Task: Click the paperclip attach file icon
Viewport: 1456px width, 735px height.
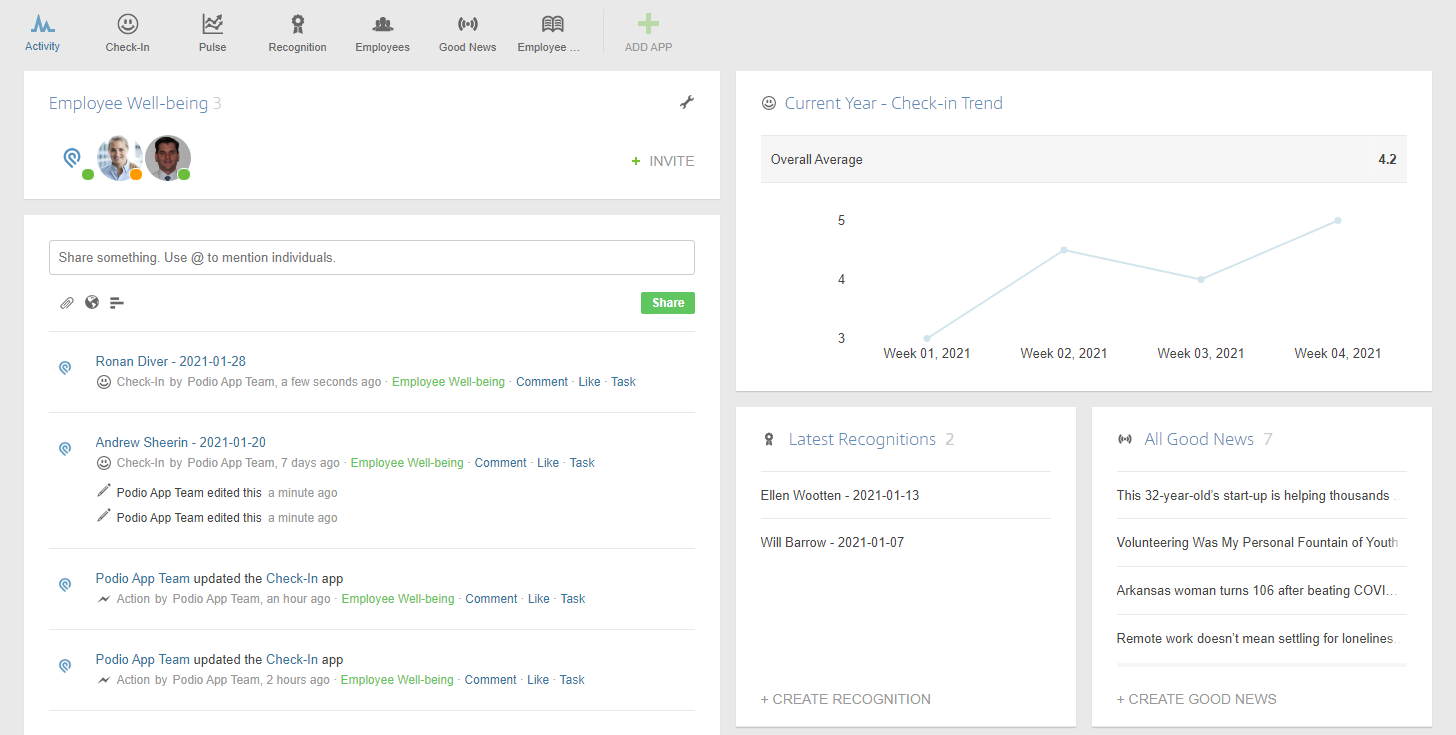Action: coord(67,303)
